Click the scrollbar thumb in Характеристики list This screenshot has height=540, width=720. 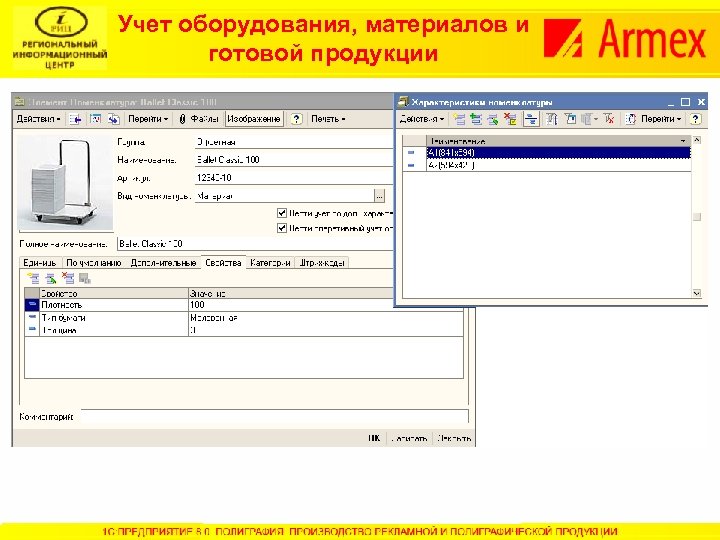pos(697,217)
